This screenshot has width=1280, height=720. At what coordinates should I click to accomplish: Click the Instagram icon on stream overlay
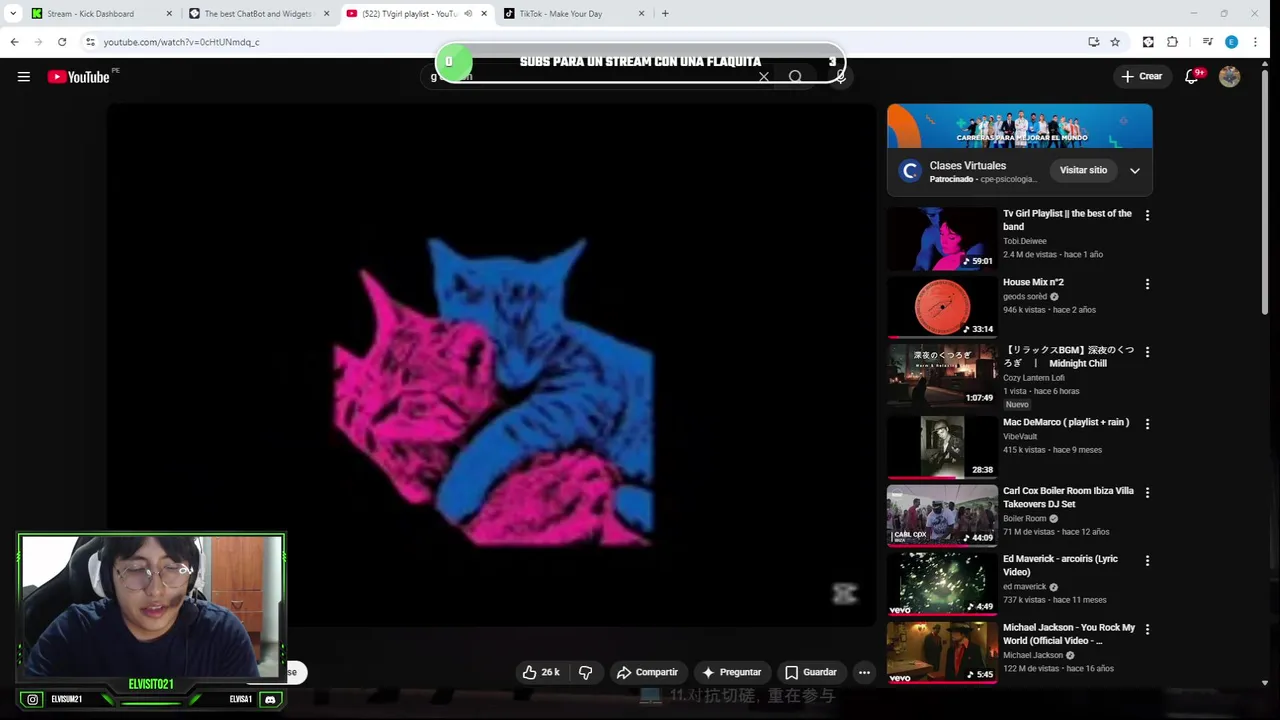(33, 700)
